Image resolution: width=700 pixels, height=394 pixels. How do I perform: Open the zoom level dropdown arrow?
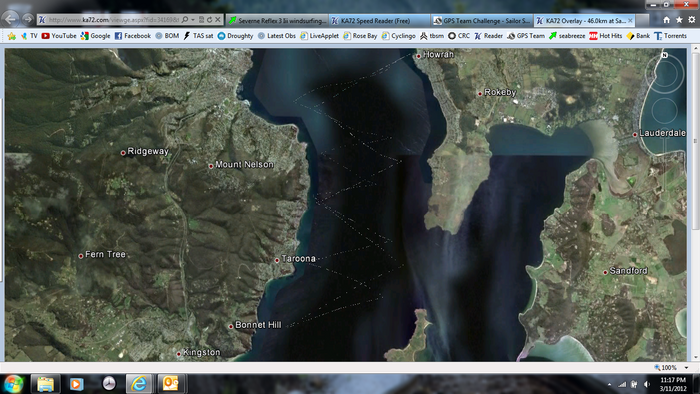(686, 368)
